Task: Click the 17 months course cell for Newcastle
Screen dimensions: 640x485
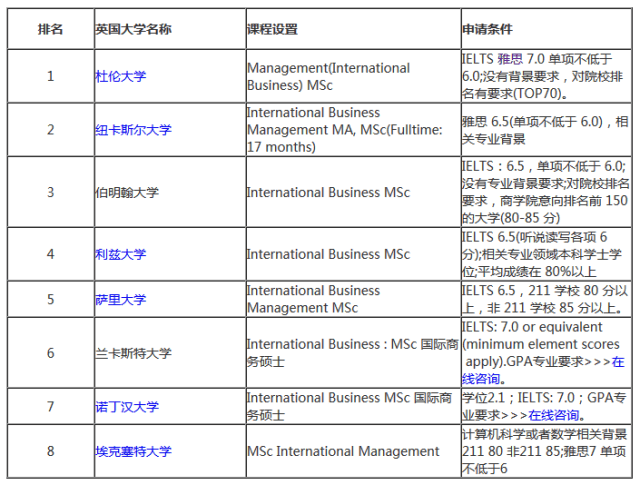Action: (353, 130)
